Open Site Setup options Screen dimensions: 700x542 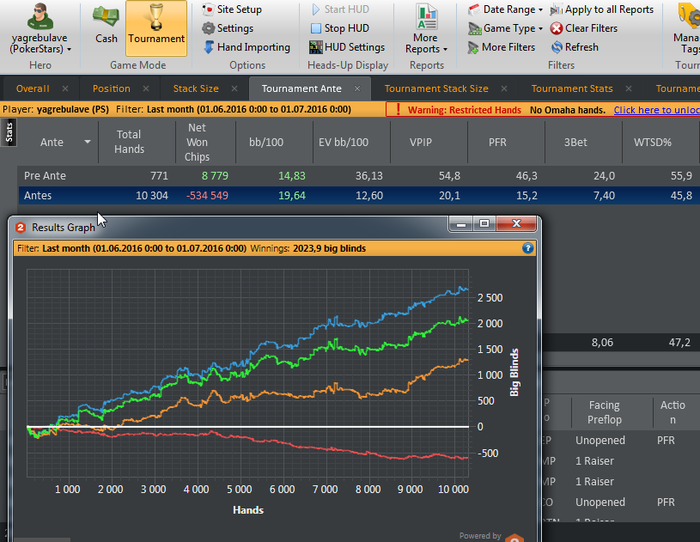[x=232, y=9]
